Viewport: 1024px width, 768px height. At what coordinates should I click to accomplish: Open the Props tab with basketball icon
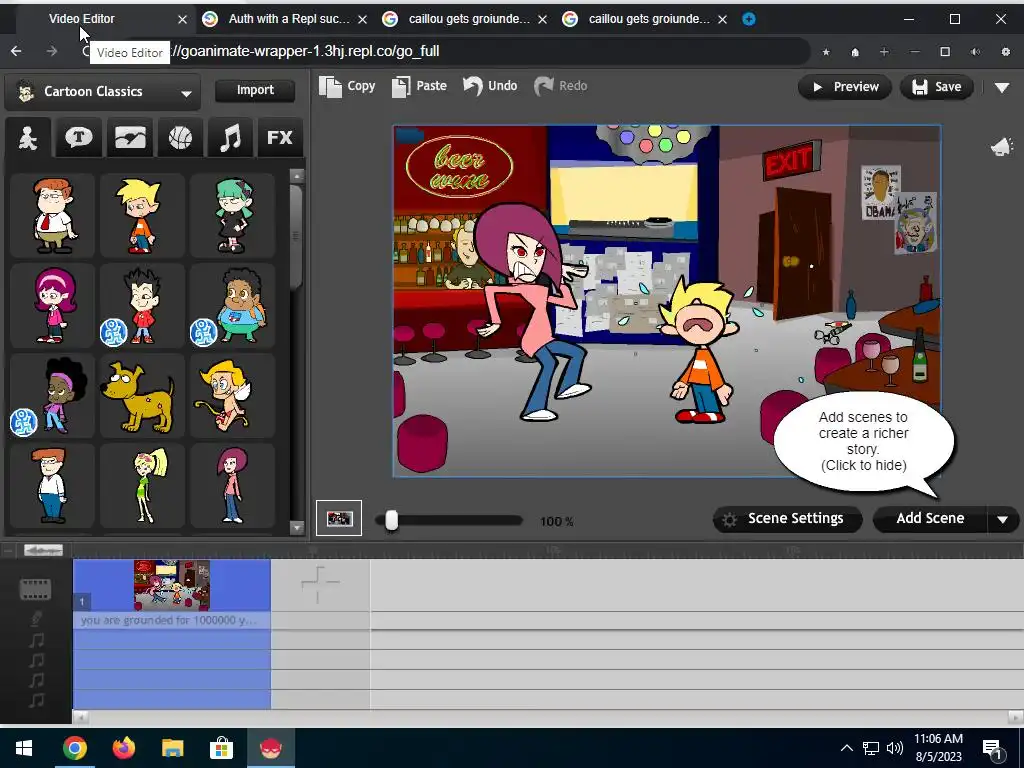(x=180, y=138)
